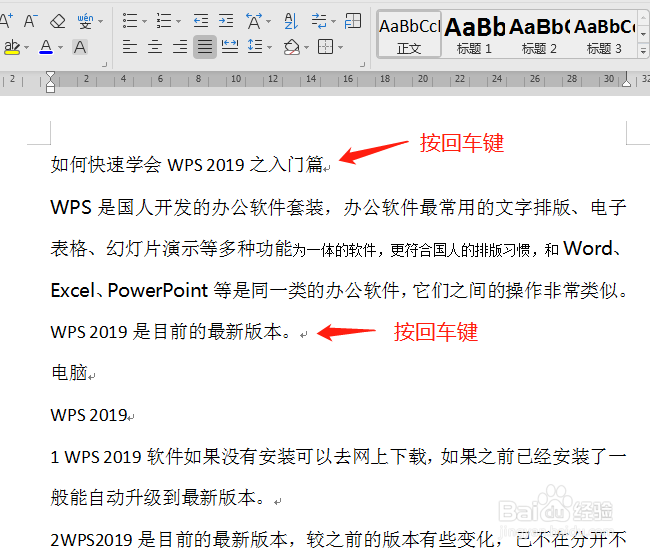650x554 pixels.
Task: Click the left indent ruler marker
Action: [50, 87]
